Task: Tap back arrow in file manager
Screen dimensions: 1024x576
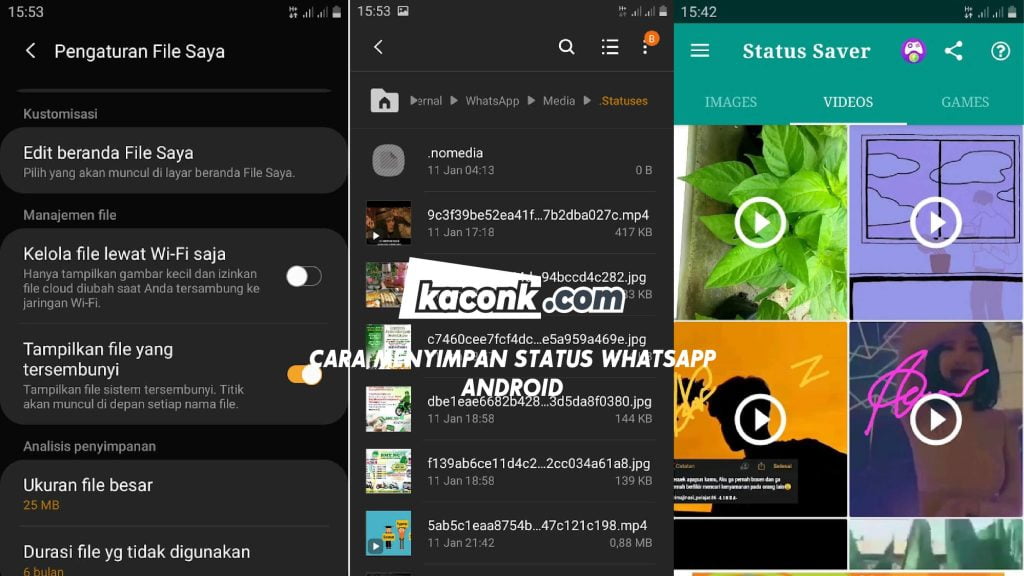Action: (378, 47)
